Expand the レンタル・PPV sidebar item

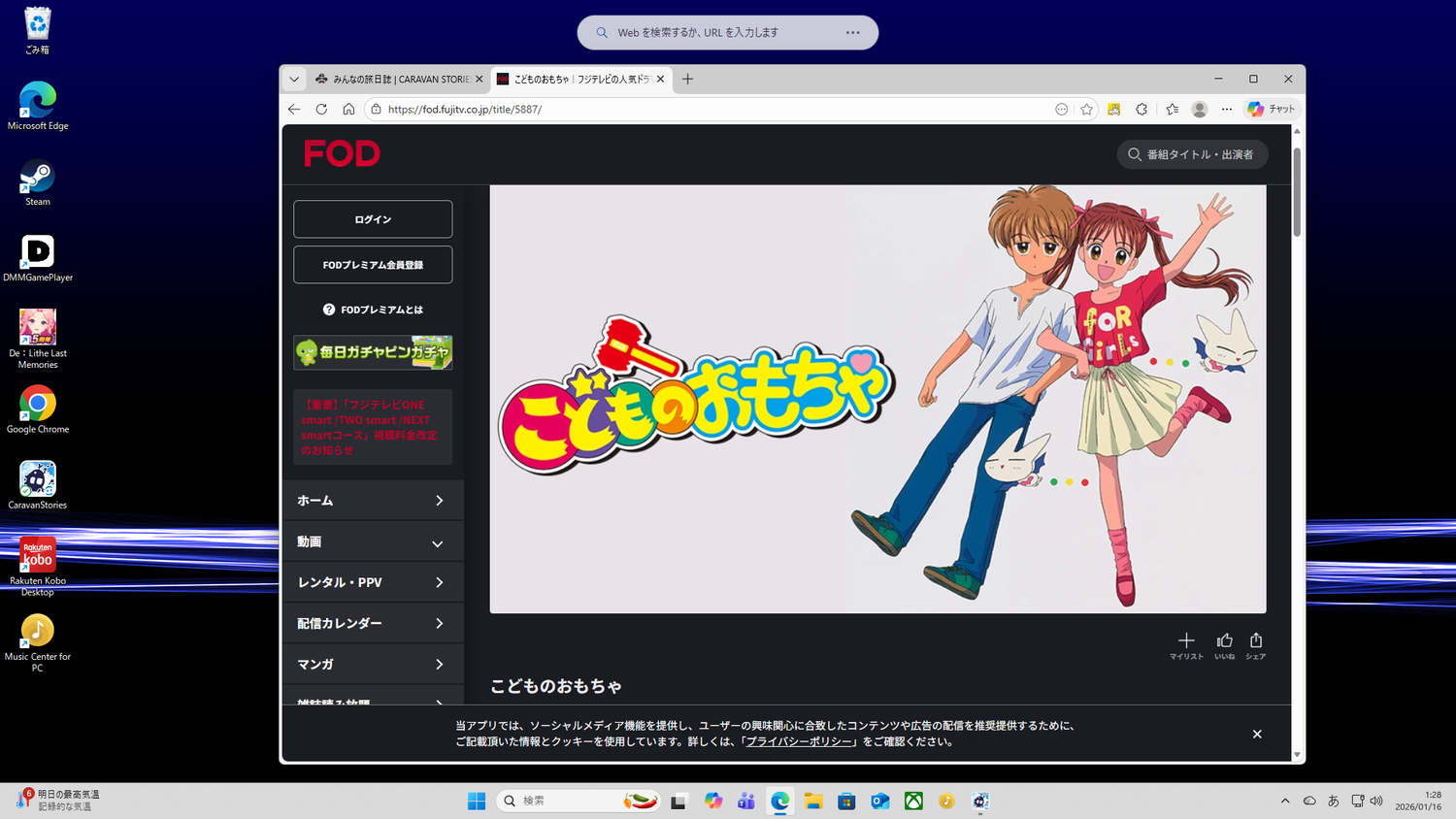click(x=373, y=582)
